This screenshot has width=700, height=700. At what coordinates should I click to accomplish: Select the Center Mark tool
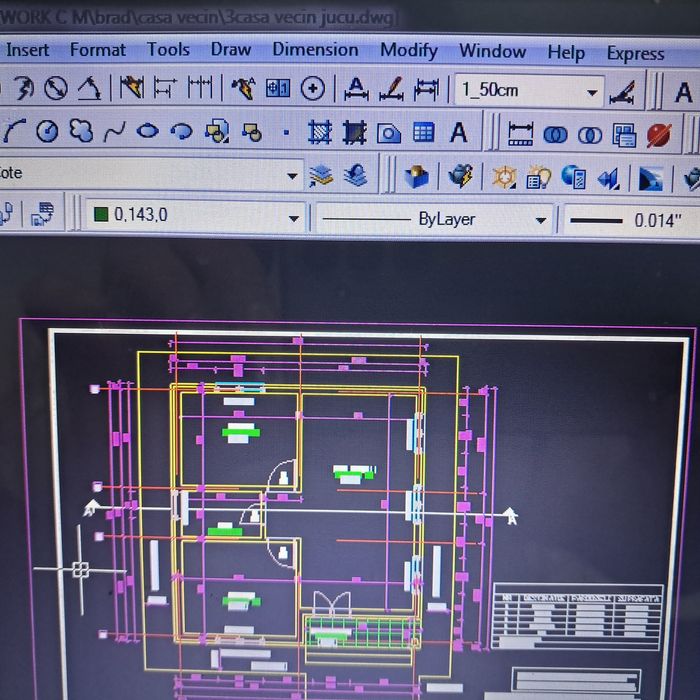tap(312, 88)
